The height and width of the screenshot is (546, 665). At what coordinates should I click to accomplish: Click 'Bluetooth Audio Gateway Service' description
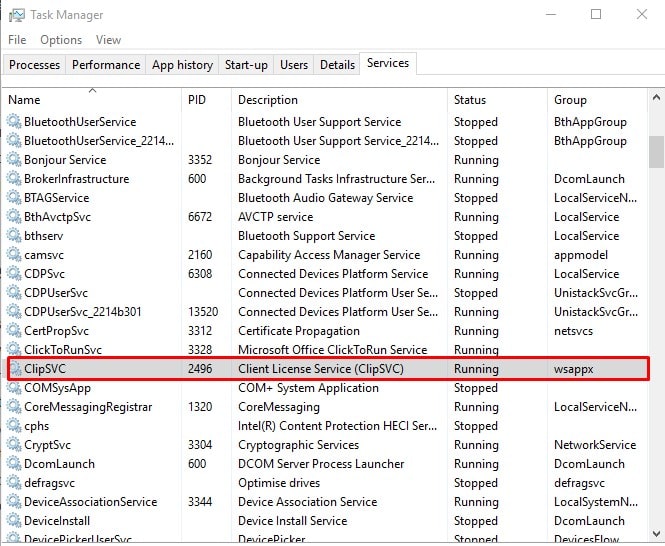pyautogui.click(x=325, y=198)
